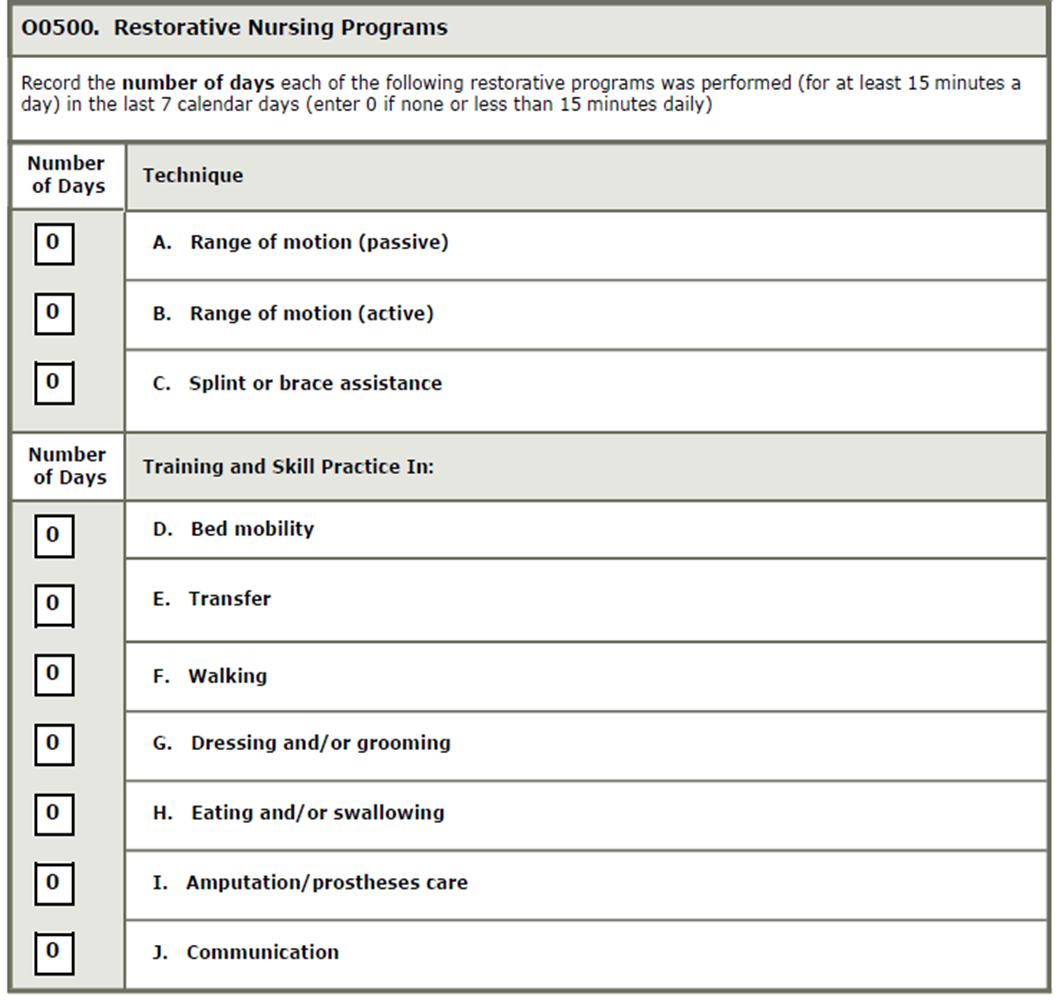This screenshot has height=1003, width=1063.
Task: Select the Technique column header
Action: (193, 176)
